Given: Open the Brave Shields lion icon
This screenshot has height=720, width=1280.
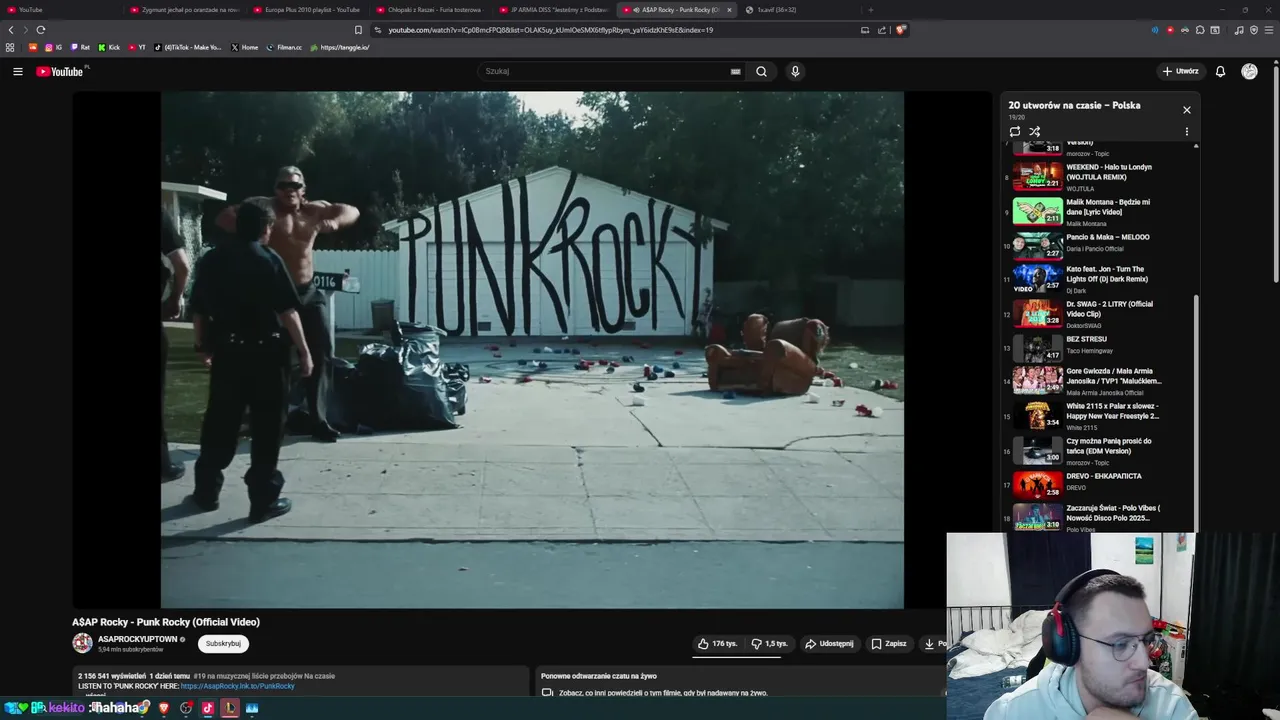Looking at the screenshot, I should point(901,30).
